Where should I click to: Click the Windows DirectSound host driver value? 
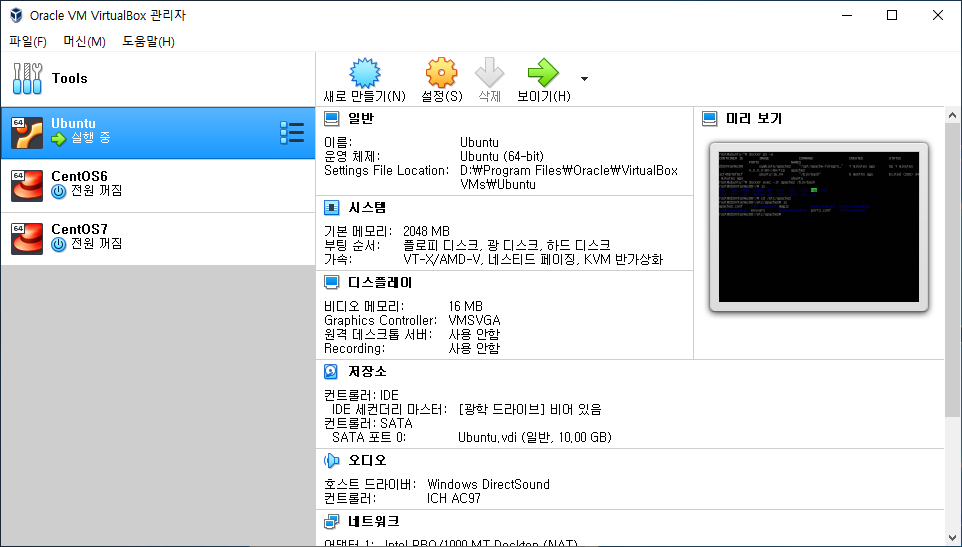point(488,485)
